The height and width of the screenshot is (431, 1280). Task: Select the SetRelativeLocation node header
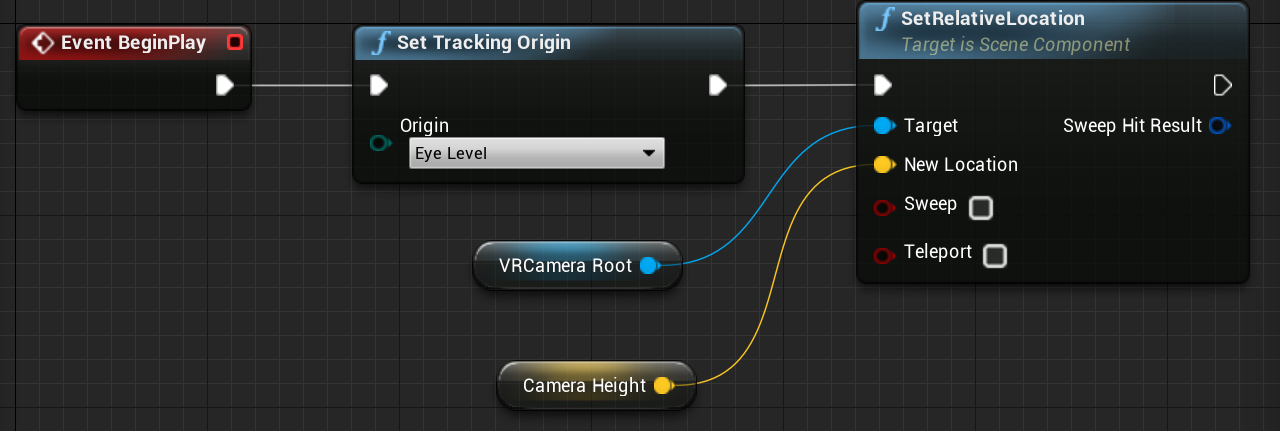(x=1054, y=32)
